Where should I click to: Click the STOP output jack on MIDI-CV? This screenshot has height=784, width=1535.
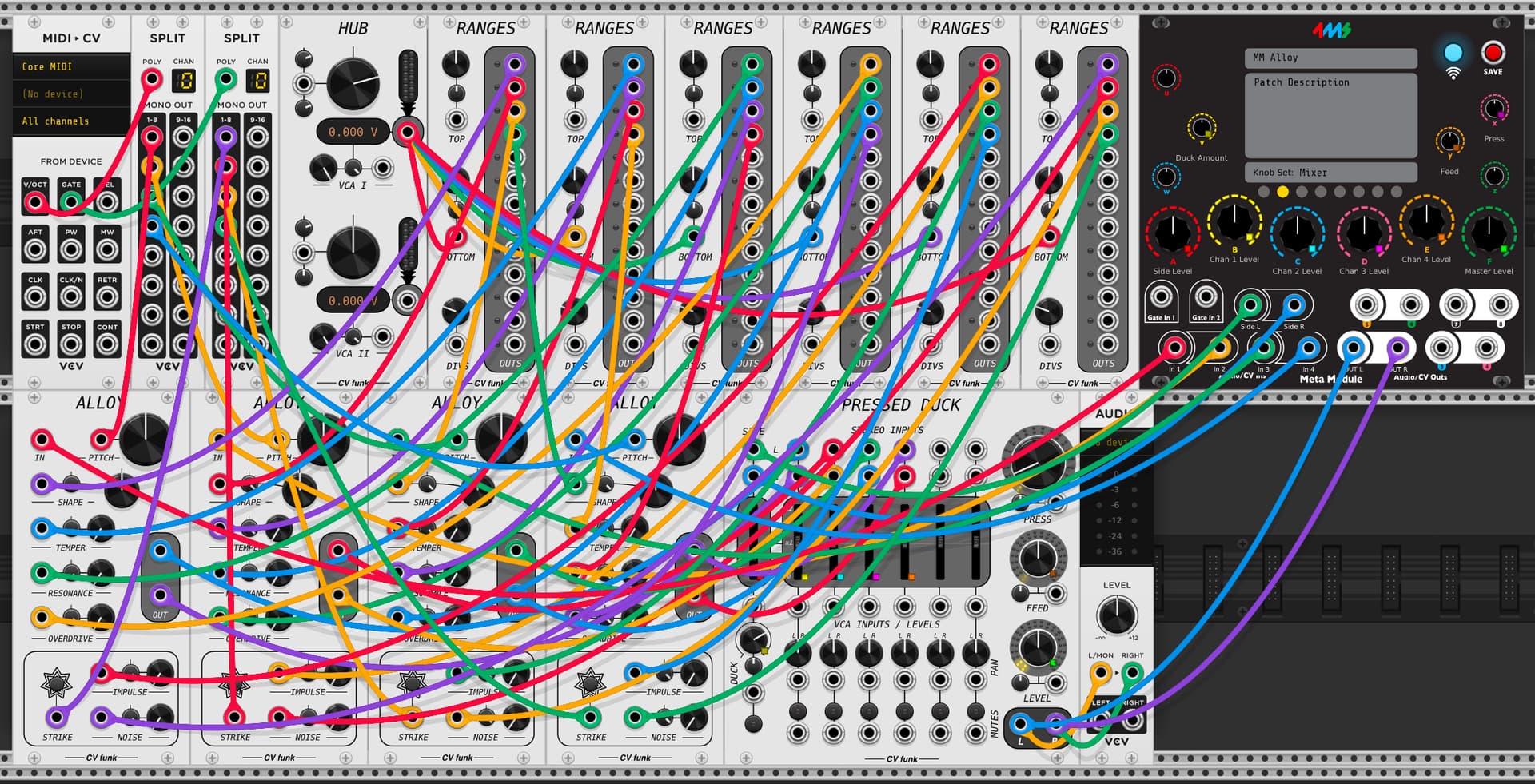pyautogui.click(x=71, y=344)
